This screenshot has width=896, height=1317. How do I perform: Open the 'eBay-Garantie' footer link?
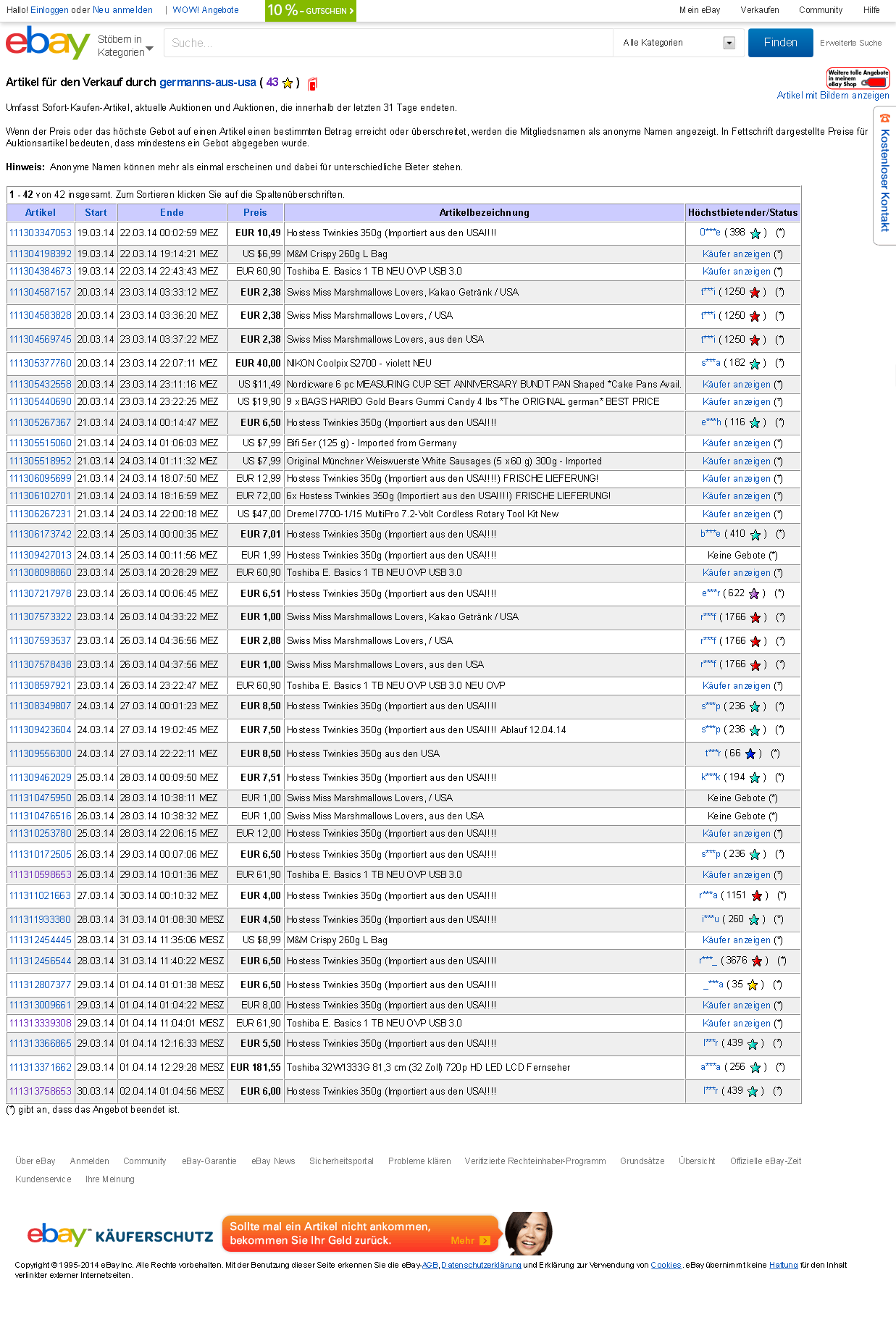pos(209,1161)
